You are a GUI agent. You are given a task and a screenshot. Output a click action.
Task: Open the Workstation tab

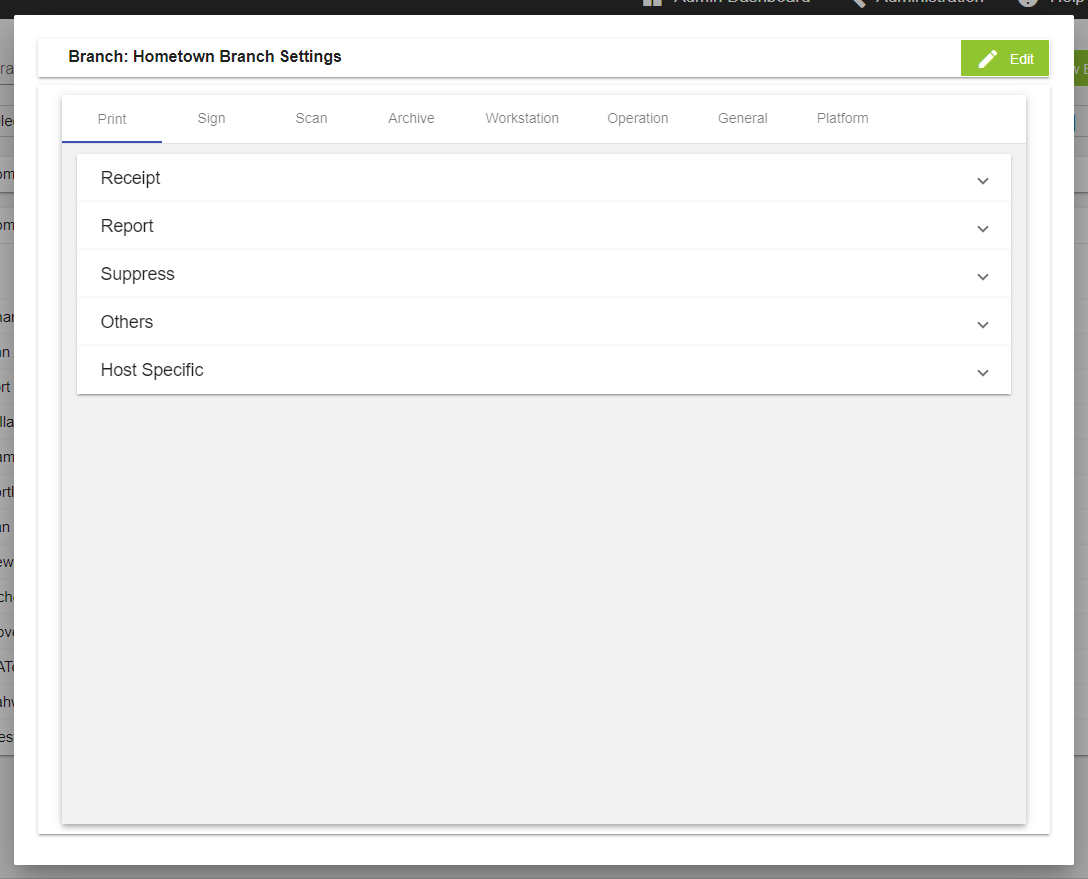click(x=522, y=119)
